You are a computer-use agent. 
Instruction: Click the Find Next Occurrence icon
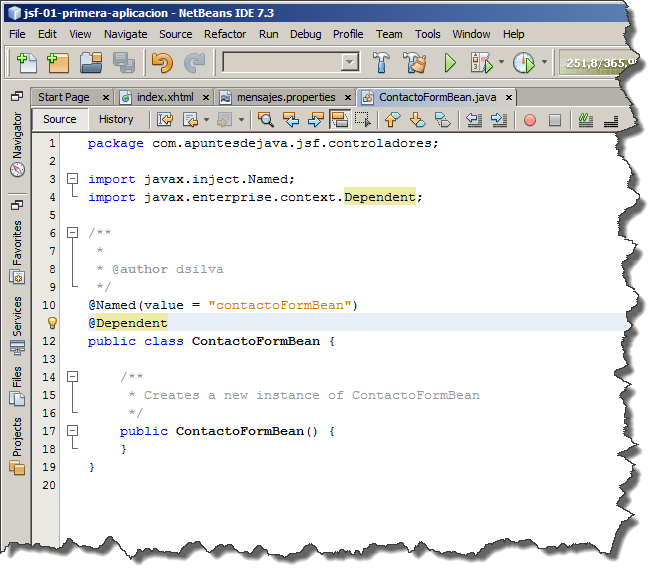point(316,120)
